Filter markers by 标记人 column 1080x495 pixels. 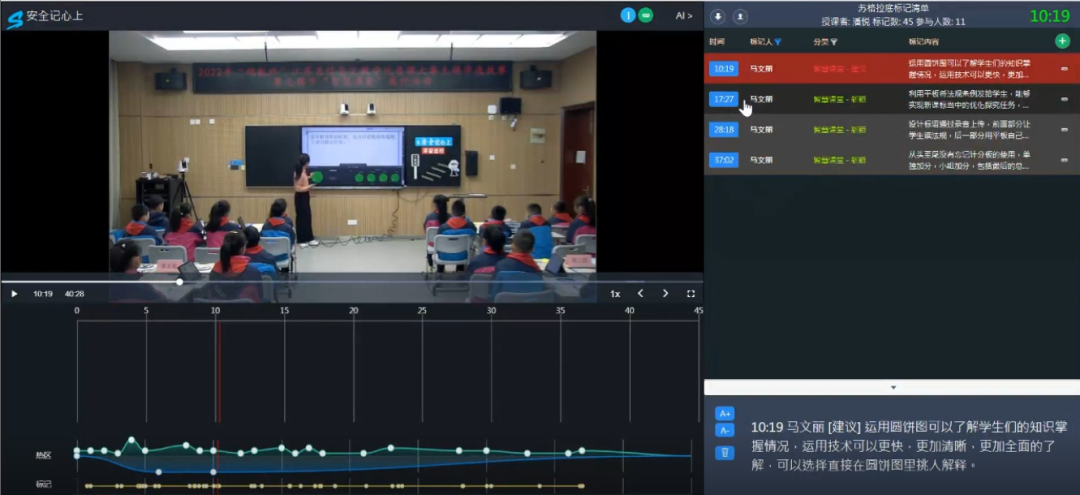[778, 42]
